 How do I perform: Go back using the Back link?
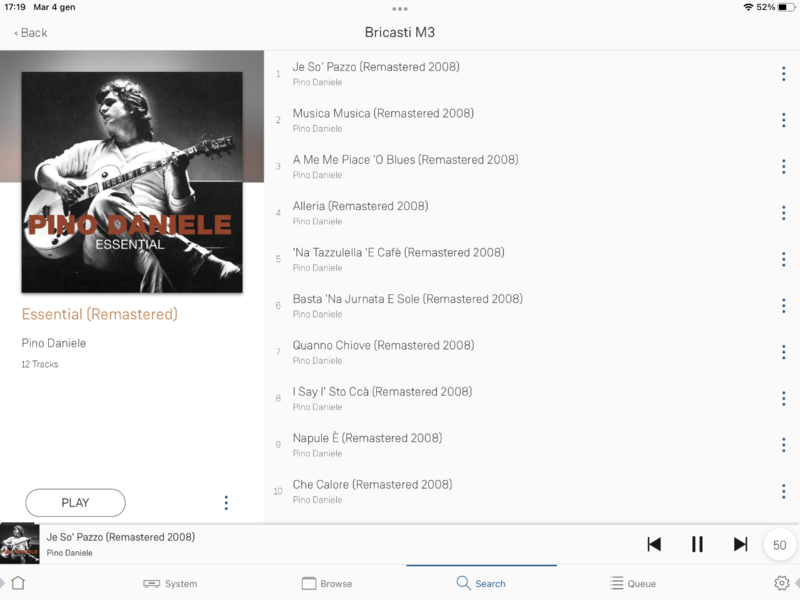click(31, 33)
